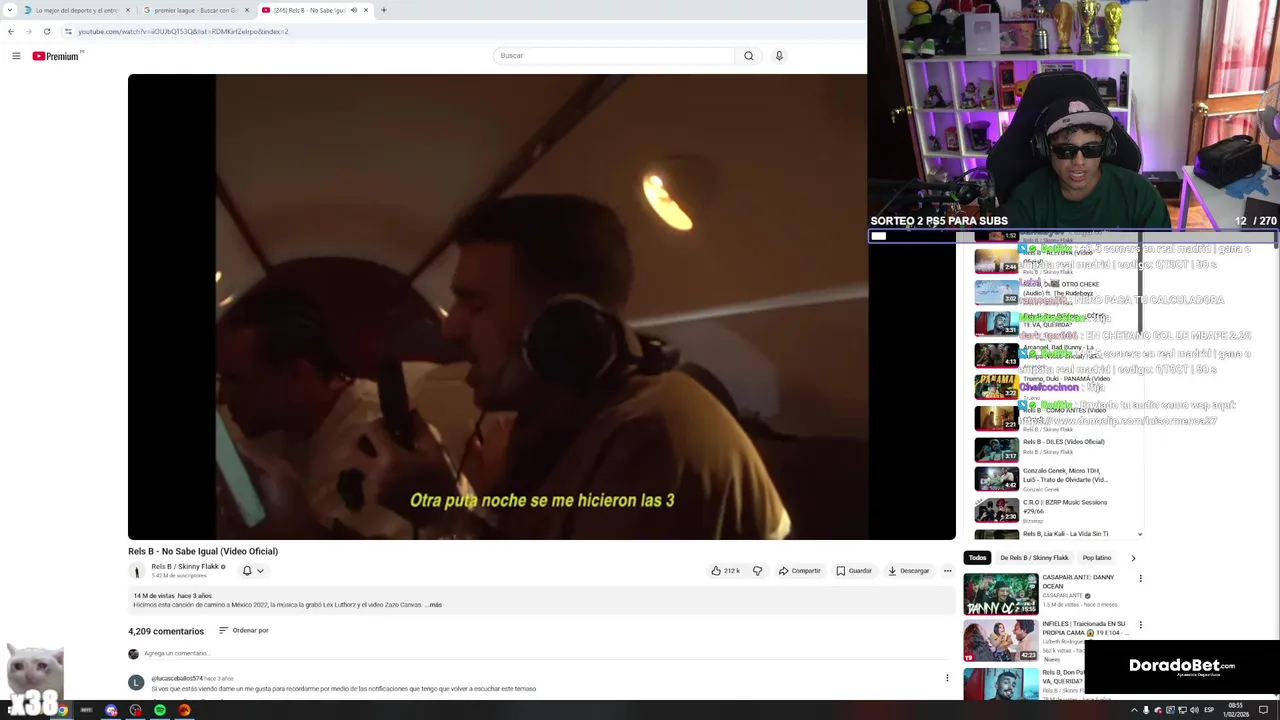Open the taskbar clock showing 08:55
The image size is (1280, 720).
(x=1236, y=710)
